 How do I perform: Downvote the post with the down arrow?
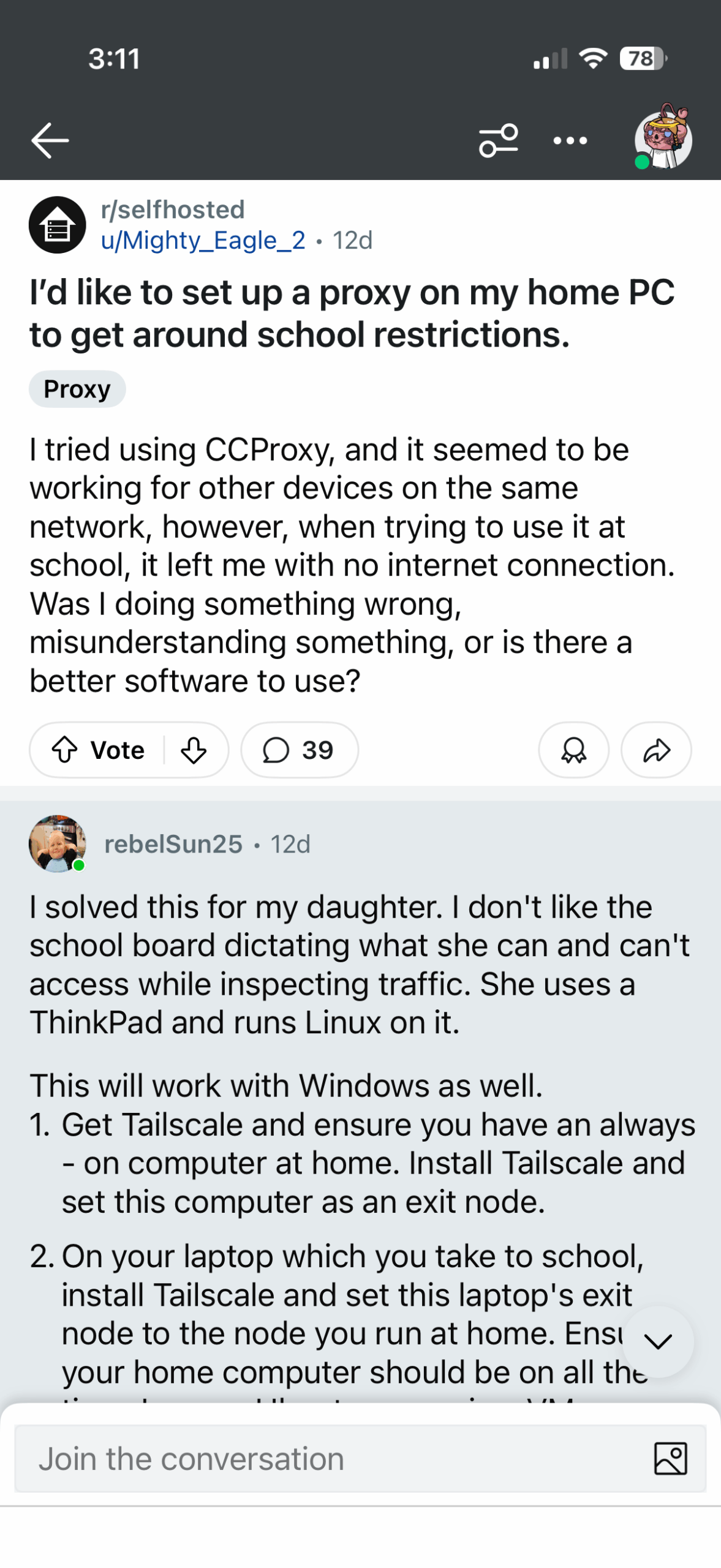[x=194, y=750]
